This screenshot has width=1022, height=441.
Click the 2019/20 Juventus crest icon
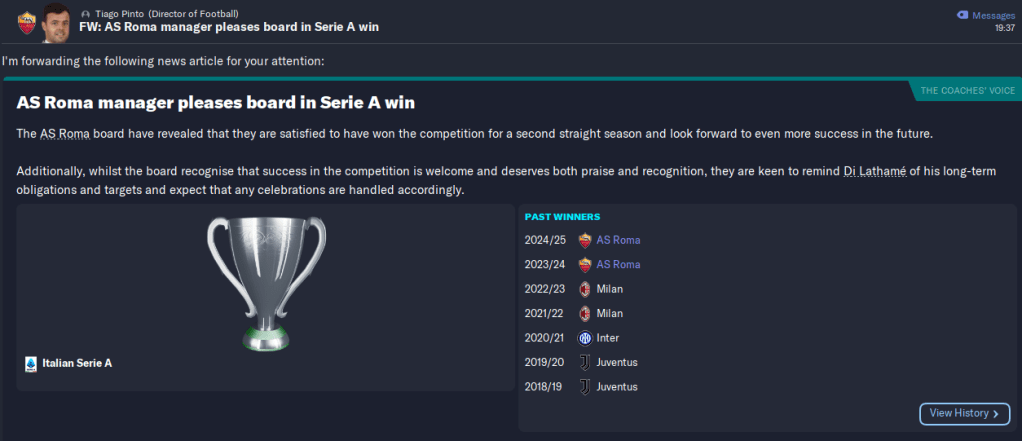584,362
